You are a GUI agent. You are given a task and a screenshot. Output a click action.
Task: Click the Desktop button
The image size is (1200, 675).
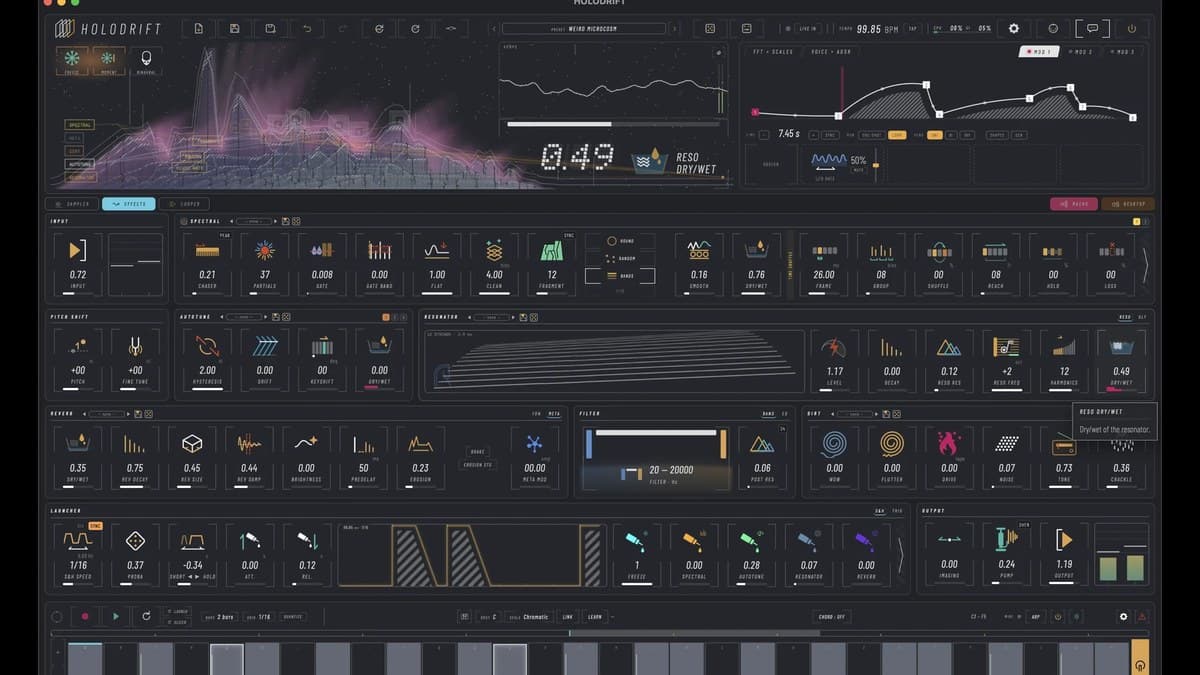pyautogui.click(x=1127, y=204)
